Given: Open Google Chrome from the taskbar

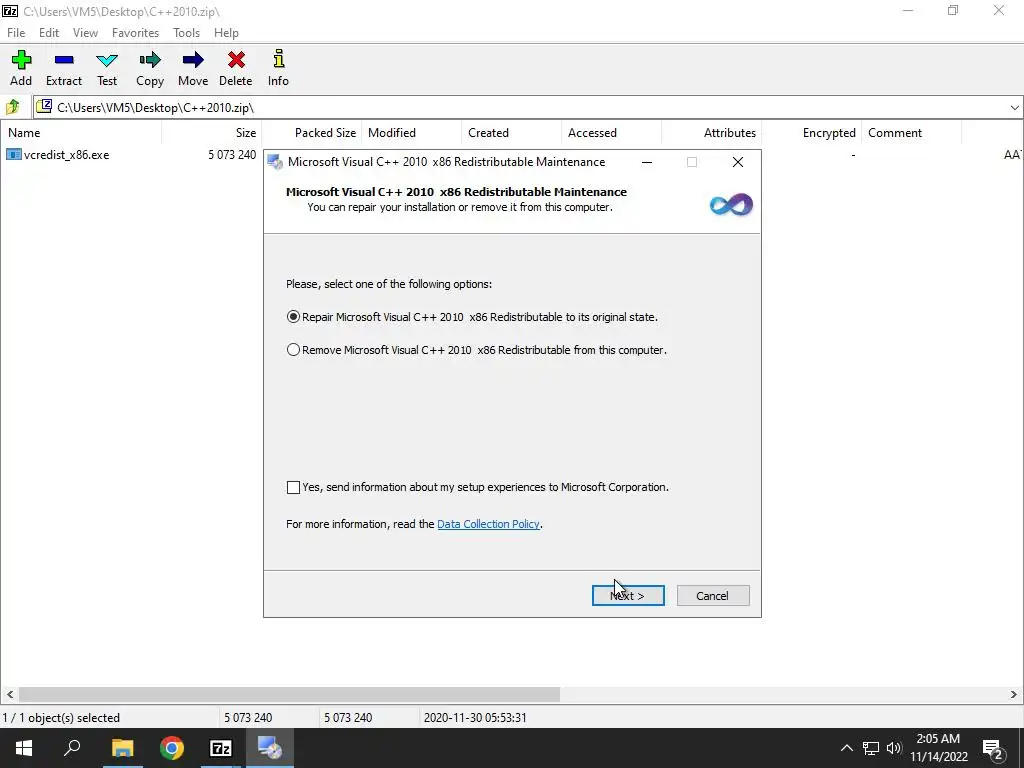Looking at the screenshot, I should (172, 748).
